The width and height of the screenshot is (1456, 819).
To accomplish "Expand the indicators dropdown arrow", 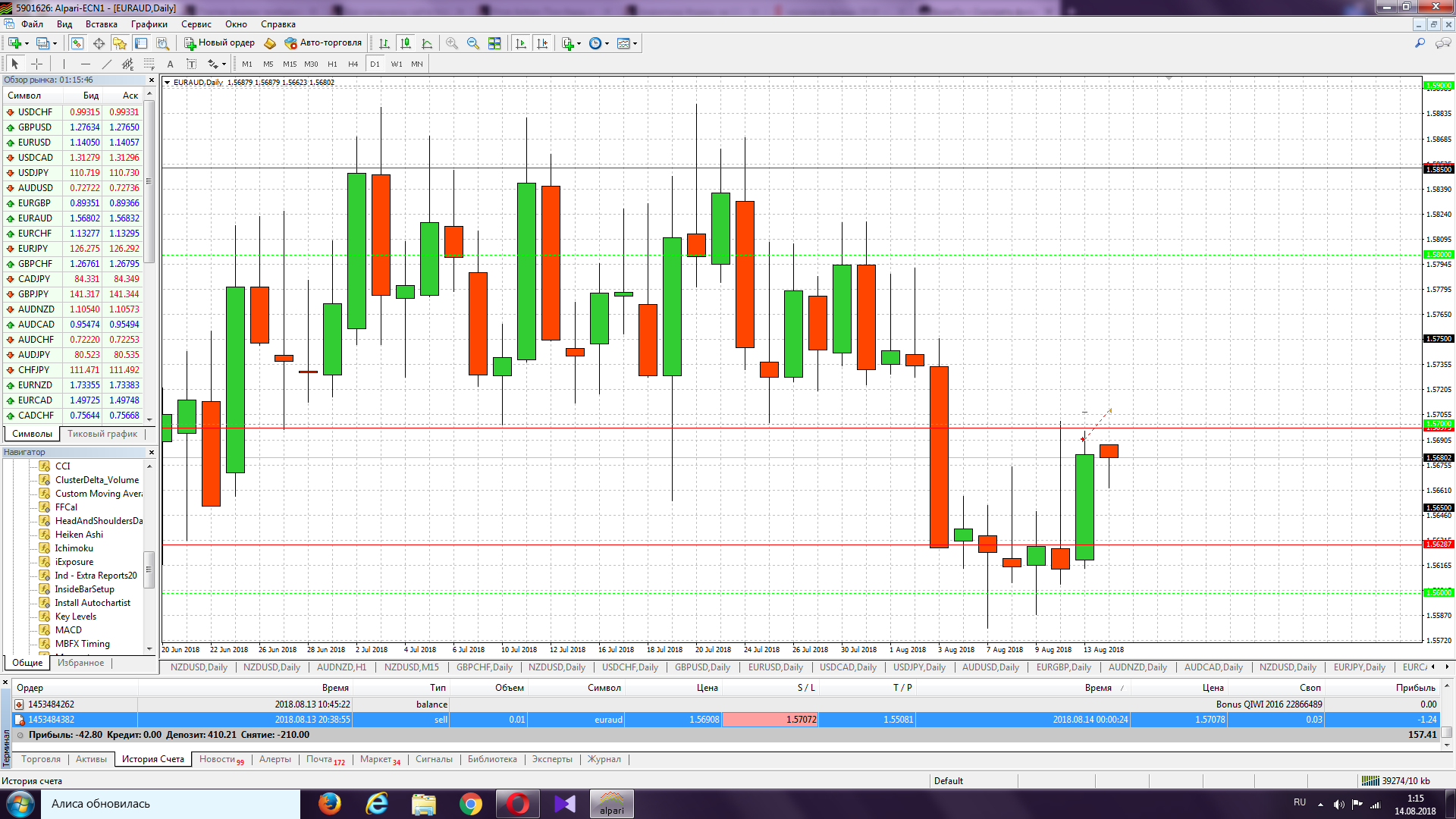I will point(579,43).
